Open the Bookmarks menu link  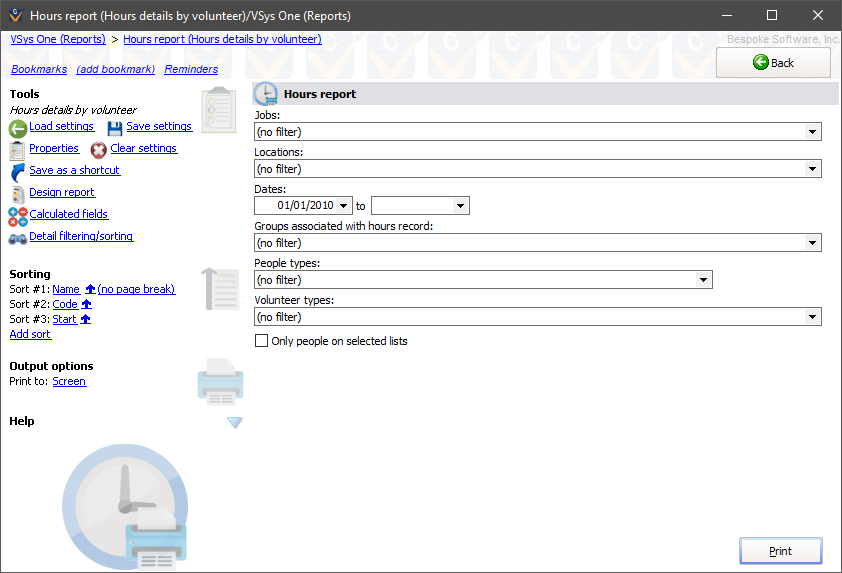[x=39, y=70]
